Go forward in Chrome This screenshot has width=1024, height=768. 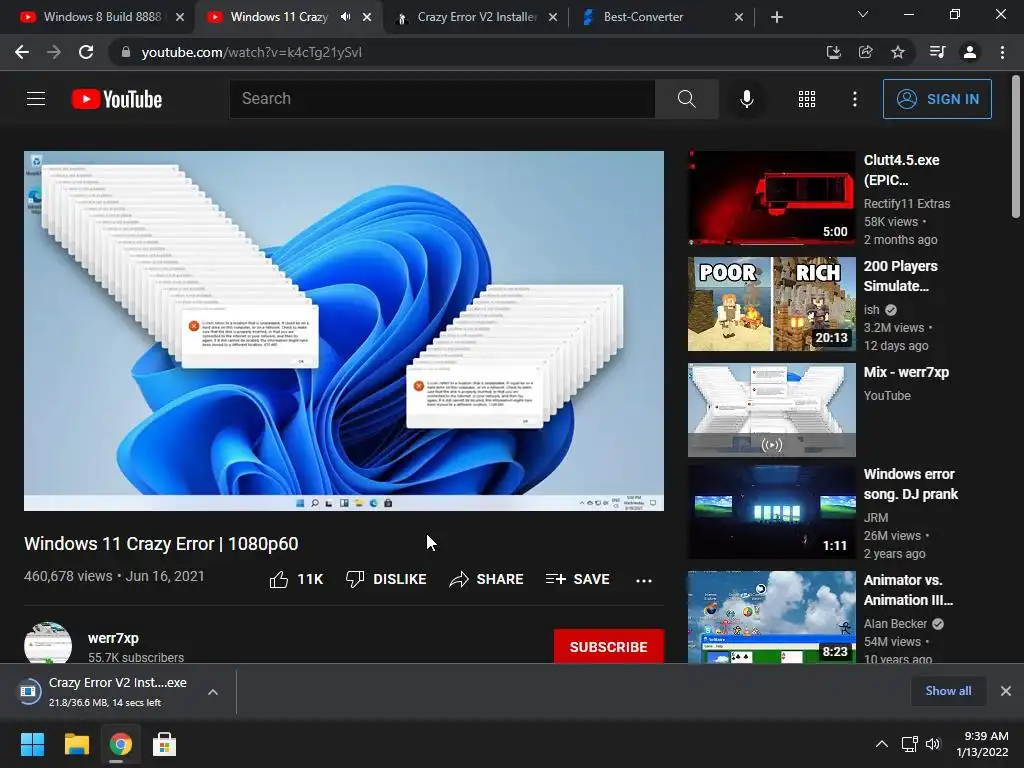[54, 52]
